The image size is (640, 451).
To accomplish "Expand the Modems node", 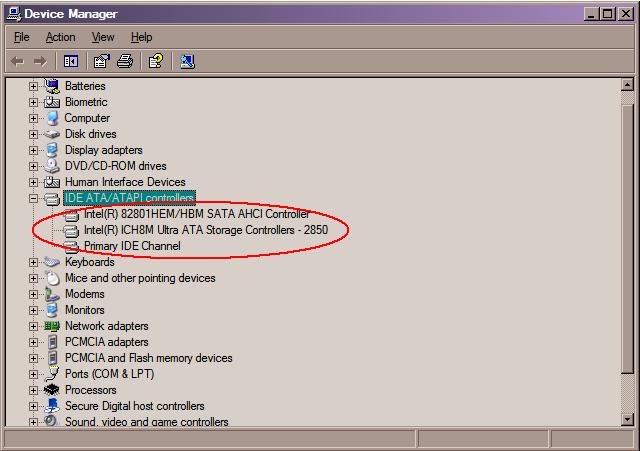I will pyautogui.click(x=33, y=294).
